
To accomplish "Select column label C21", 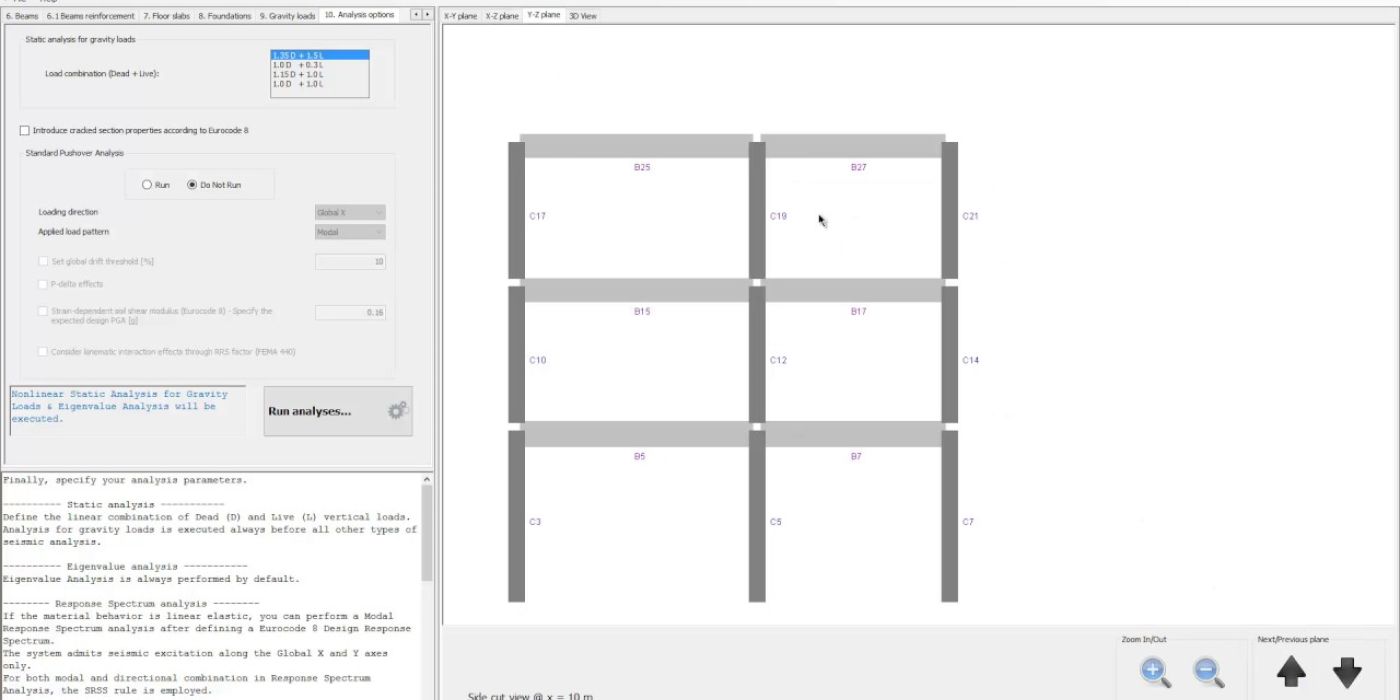I will click(970, 216).
